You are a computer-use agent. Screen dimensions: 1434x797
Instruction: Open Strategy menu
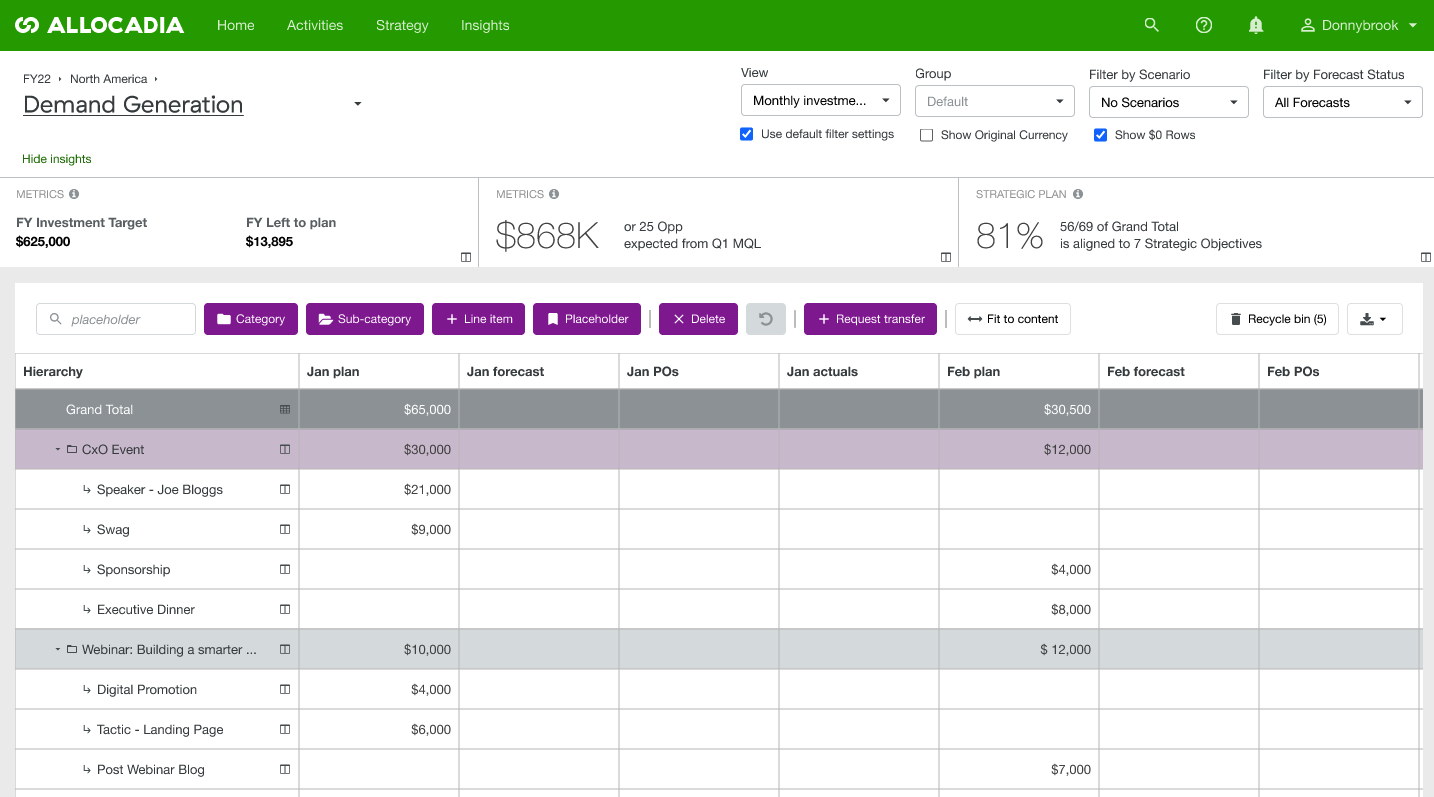click(402, 25)
